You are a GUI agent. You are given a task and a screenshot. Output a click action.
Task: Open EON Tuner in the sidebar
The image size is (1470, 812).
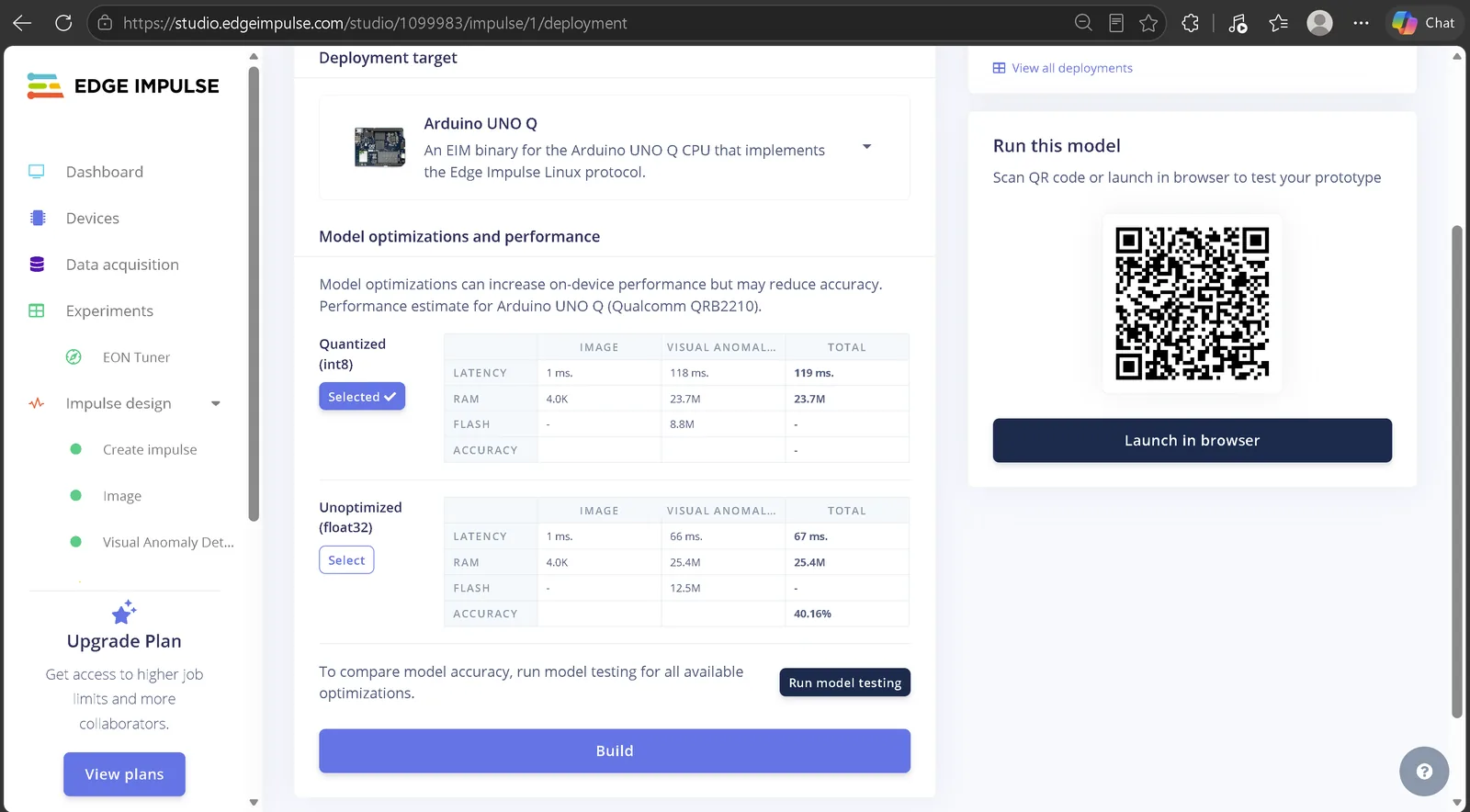(x=136, y=357)
